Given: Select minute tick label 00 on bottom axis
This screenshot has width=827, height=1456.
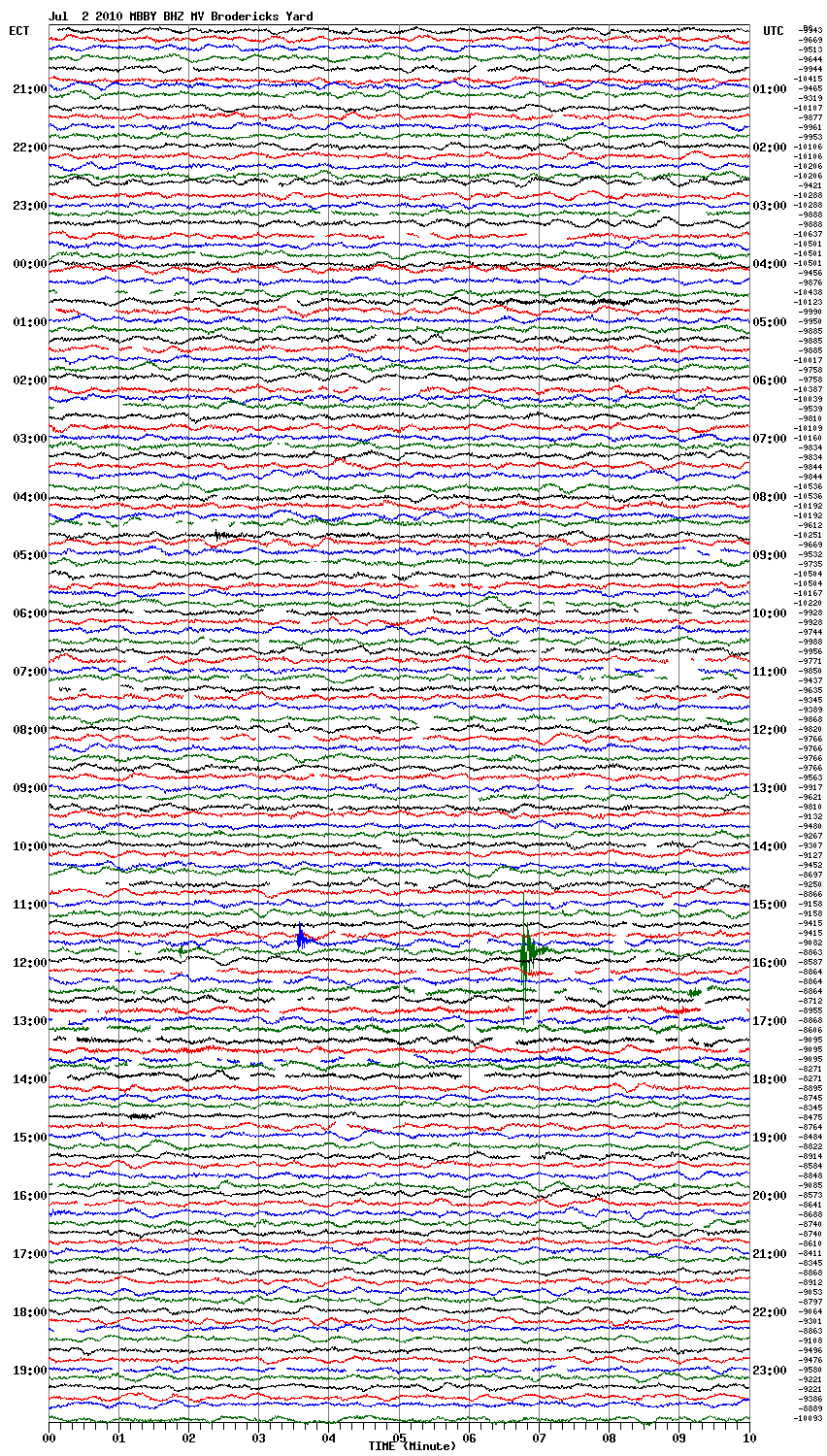Looking at the screenshot, I should pyautogui.click(x=49, y=1438).
